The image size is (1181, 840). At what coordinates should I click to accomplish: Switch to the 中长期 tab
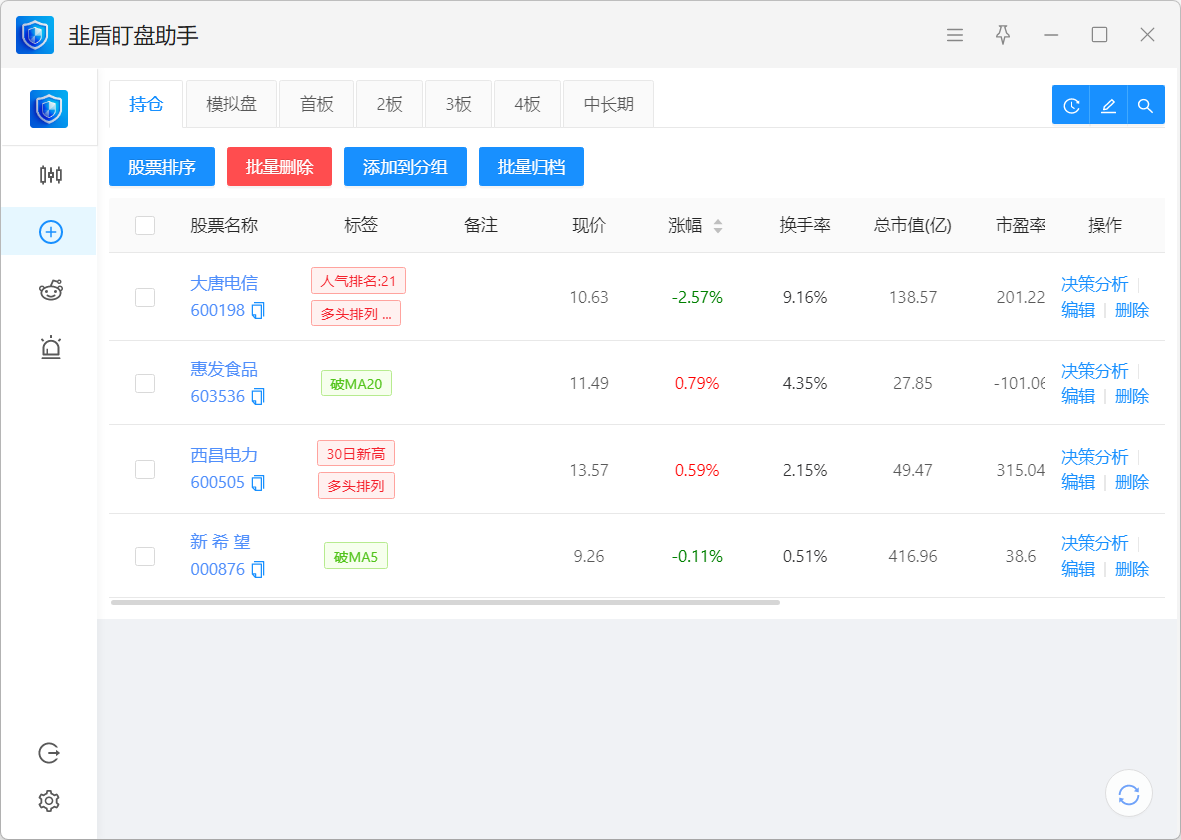click(608, 104)
